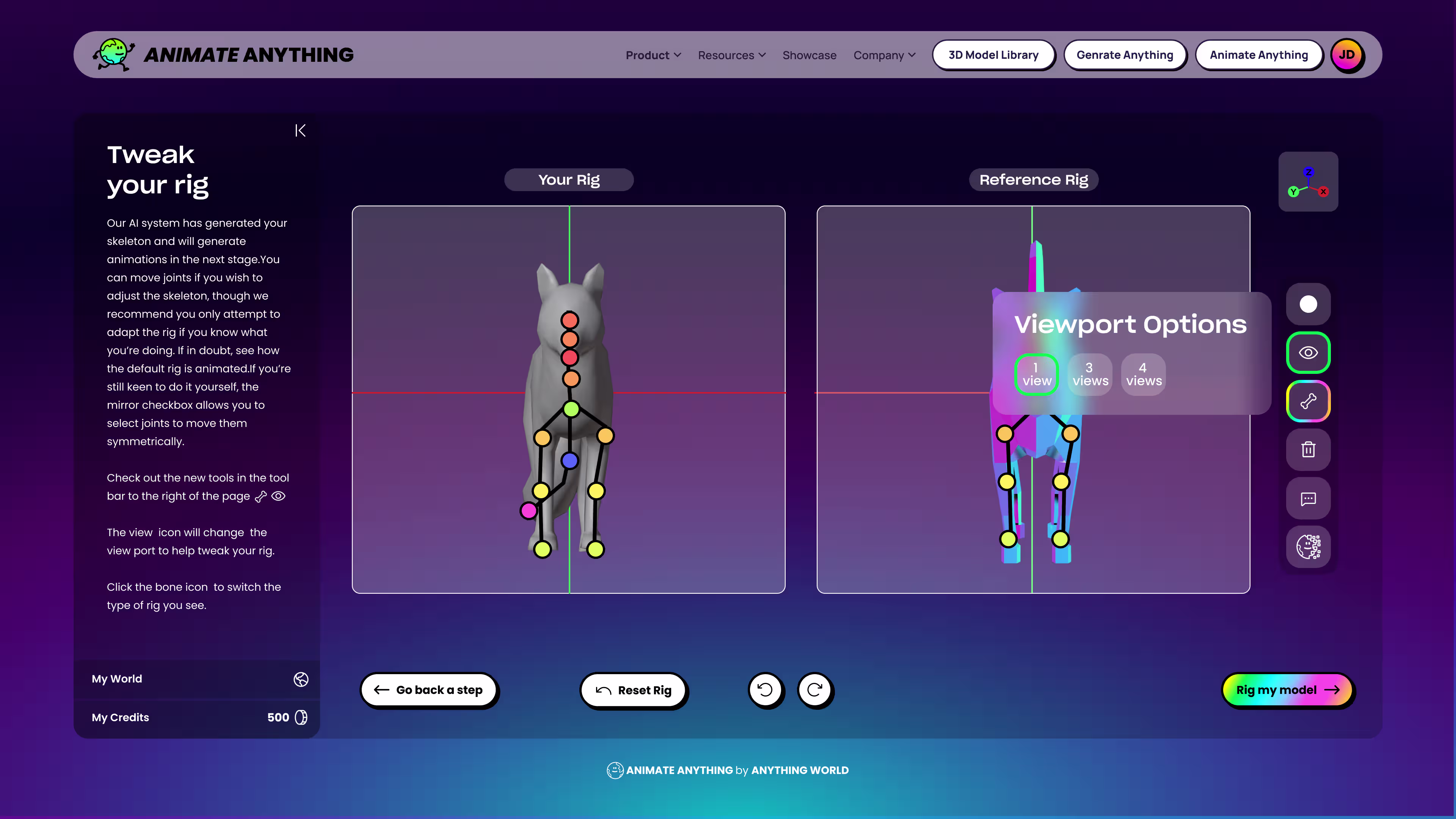Expand the Resources dropdown menu

coord(731,55)
